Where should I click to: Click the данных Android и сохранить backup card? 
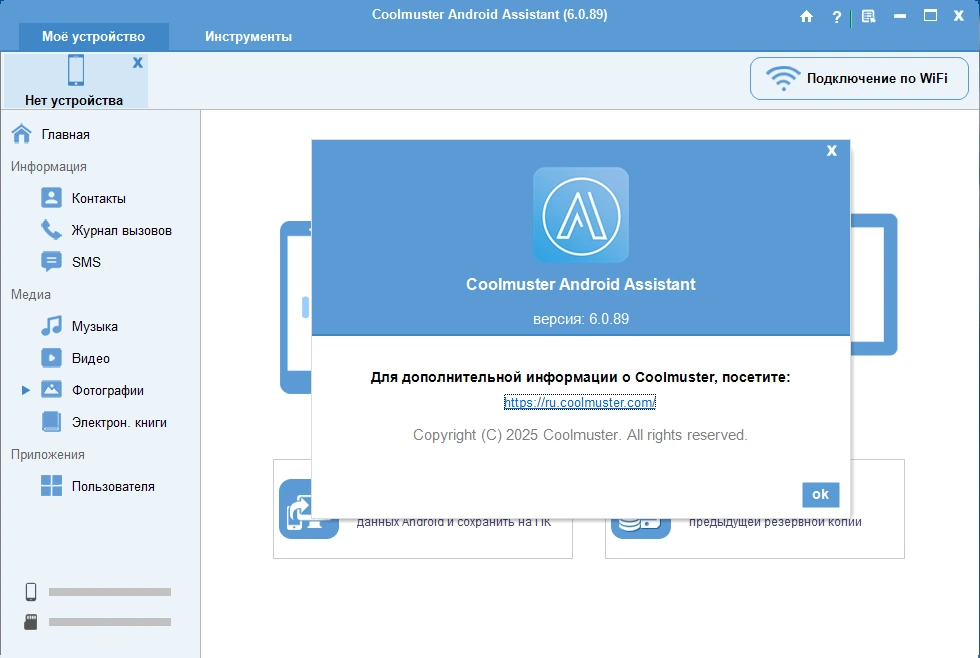click(x=423, y=509)
